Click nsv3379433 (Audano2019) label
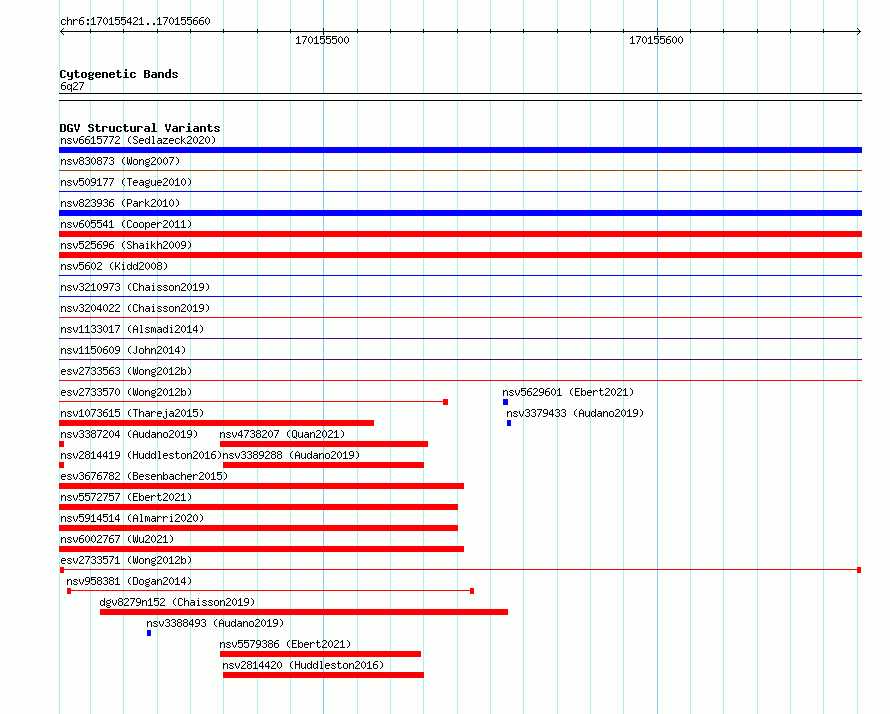The image size is (890, 714). [575, 413]
